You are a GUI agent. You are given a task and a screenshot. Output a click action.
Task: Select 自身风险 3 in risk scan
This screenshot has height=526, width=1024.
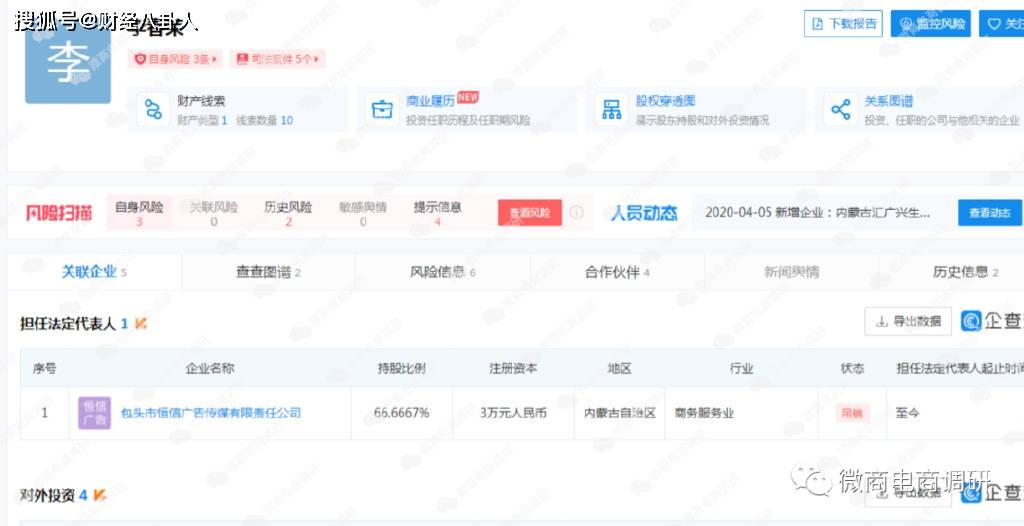click(139, 214)
